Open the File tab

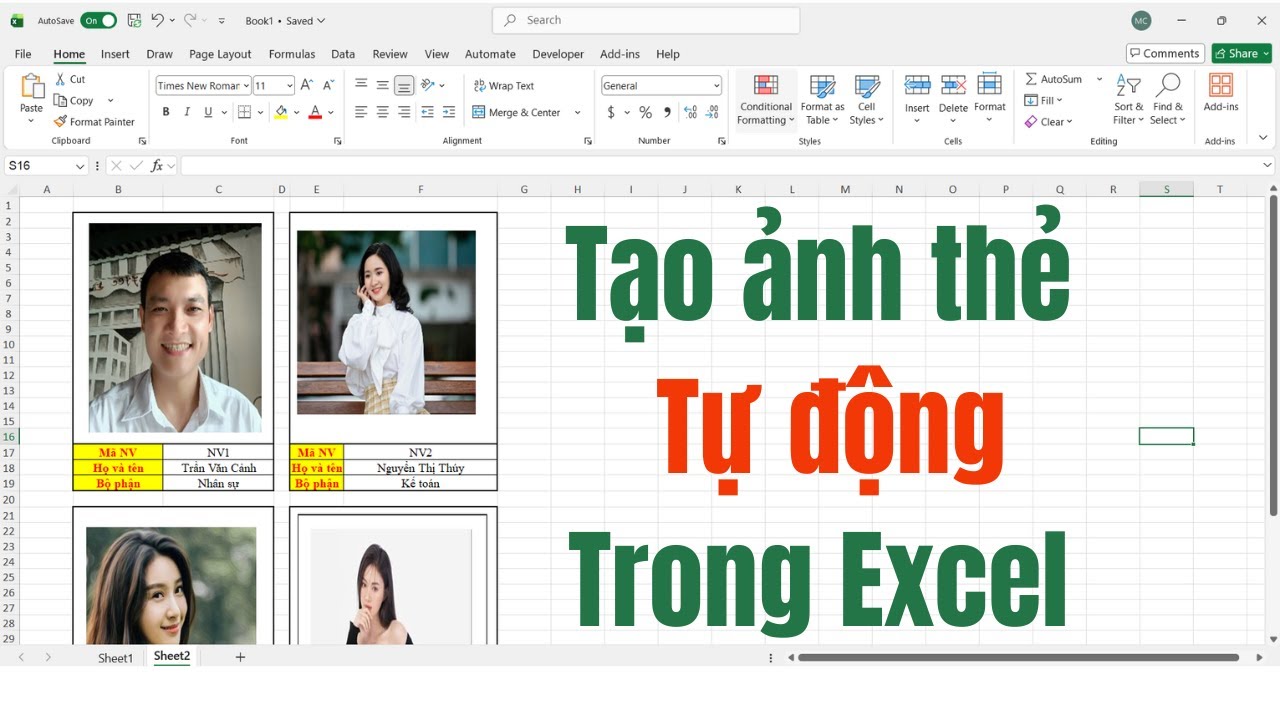(x=23, y=54)
